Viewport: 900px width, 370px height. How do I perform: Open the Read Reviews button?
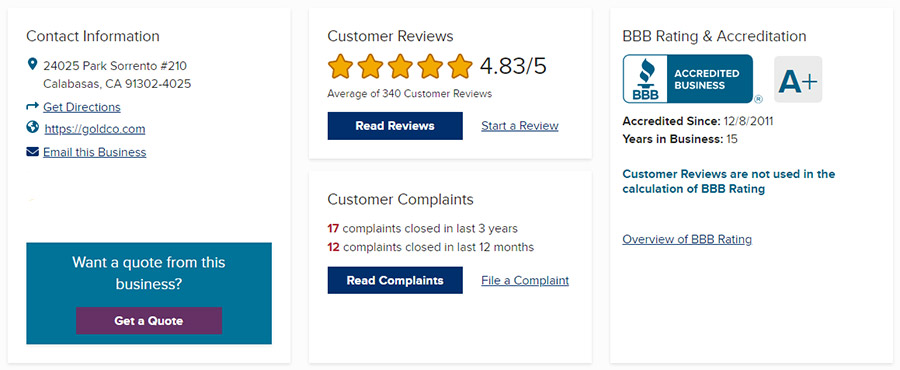coord(395,126)
